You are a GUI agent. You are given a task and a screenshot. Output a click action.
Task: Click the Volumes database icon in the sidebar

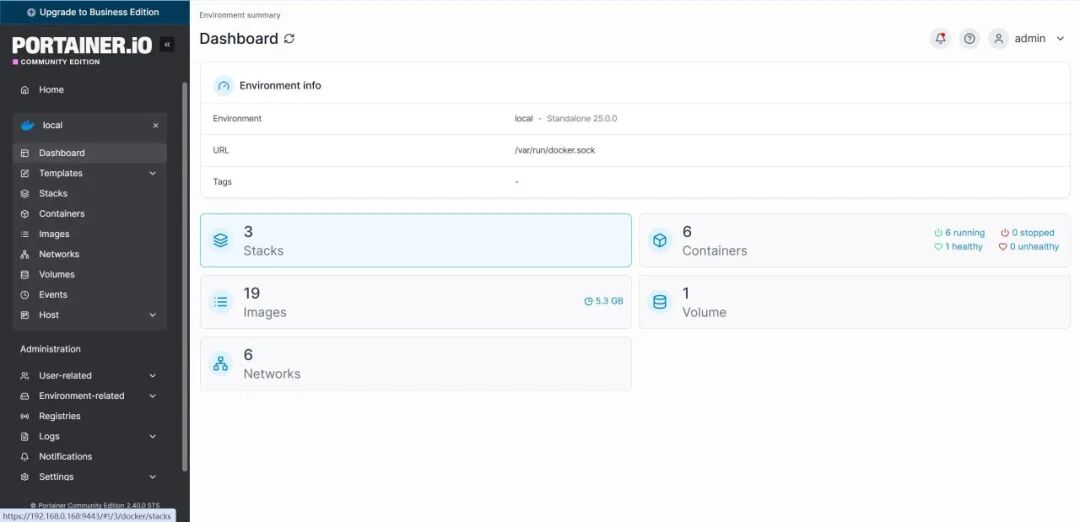(25, 275)
